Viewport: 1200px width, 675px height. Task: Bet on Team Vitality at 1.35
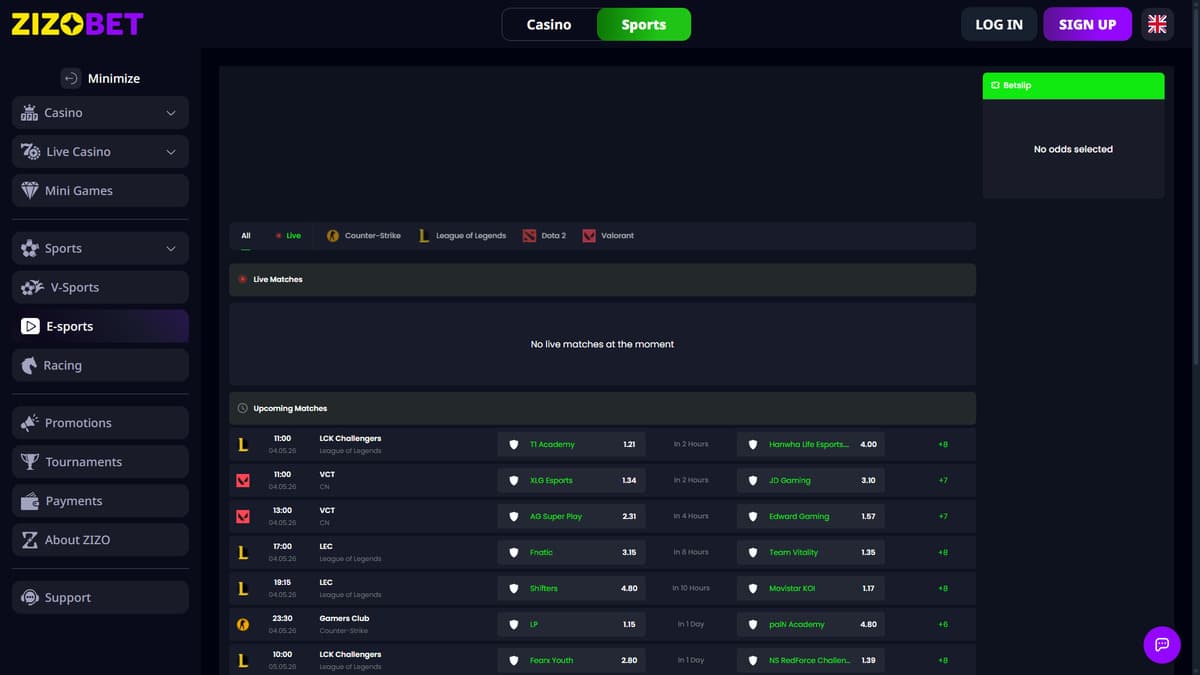(811, 552)
